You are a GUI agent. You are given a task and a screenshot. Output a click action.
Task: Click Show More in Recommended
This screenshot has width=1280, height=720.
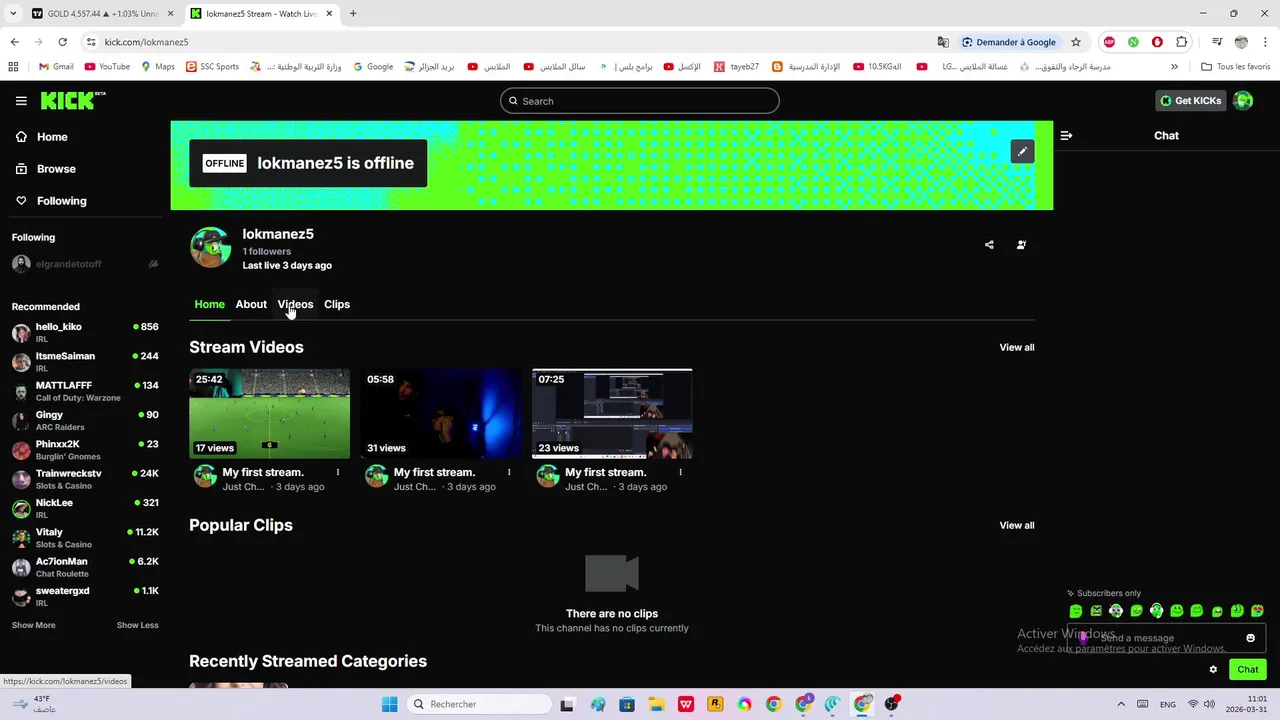(x=34, y=625)
